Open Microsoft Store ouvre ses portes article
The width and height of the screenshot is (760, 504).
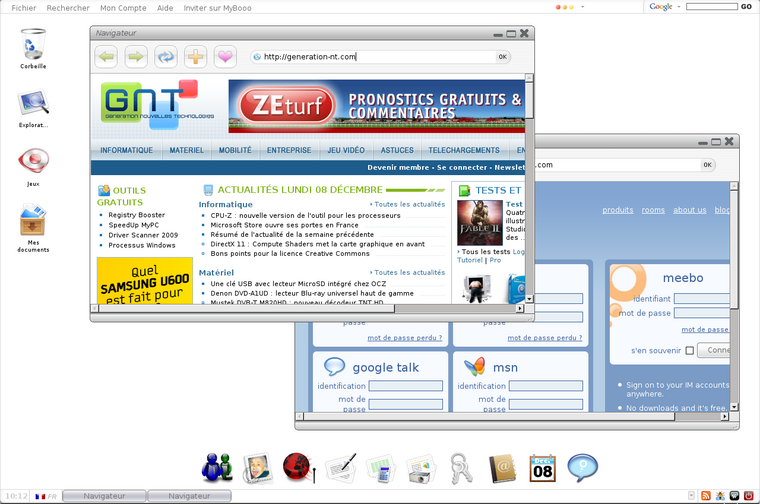(284, 225)
